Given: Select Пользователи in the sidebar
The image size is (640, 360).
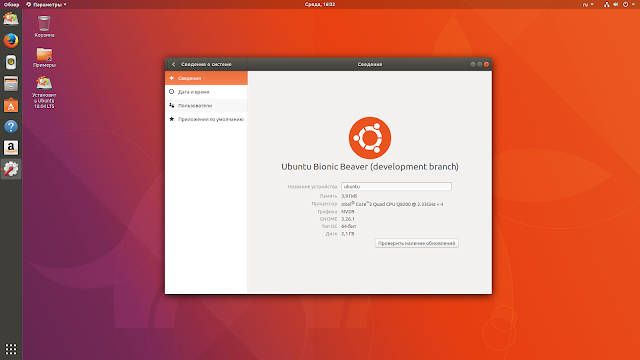Looking at the screenshot, I should pos(206,106).
